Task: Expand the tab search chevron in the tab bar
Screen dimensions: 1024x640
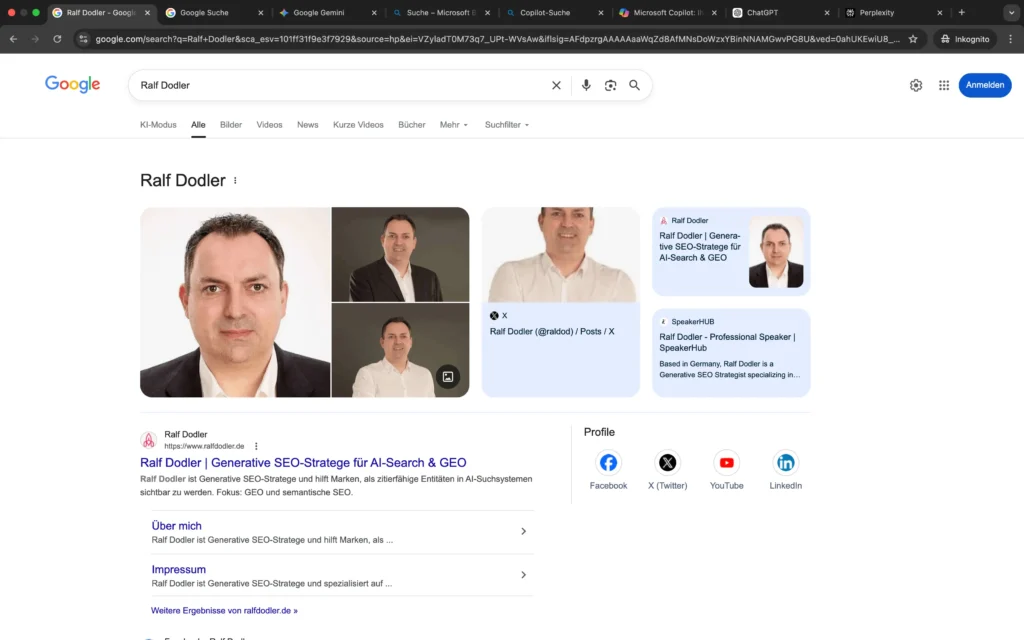Action: coord(1011,13)
